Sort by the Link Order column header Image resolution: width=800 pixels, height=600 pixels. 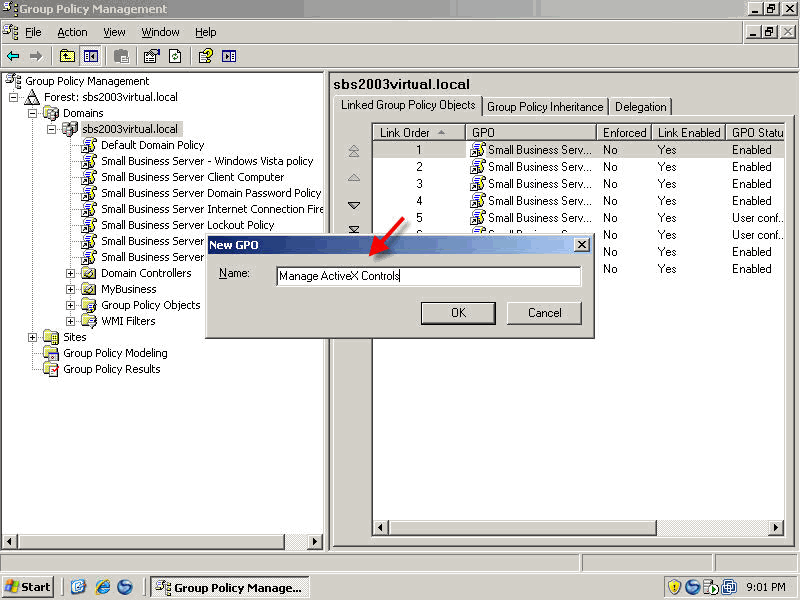(x=418, y=133)
